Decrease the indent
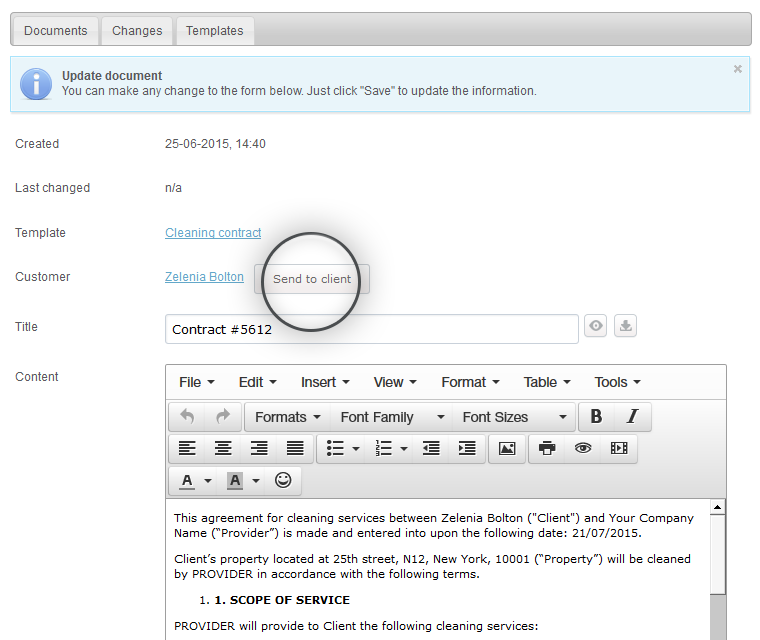The width and height of the screenshot is (760, 640). [x=431, y=448]
